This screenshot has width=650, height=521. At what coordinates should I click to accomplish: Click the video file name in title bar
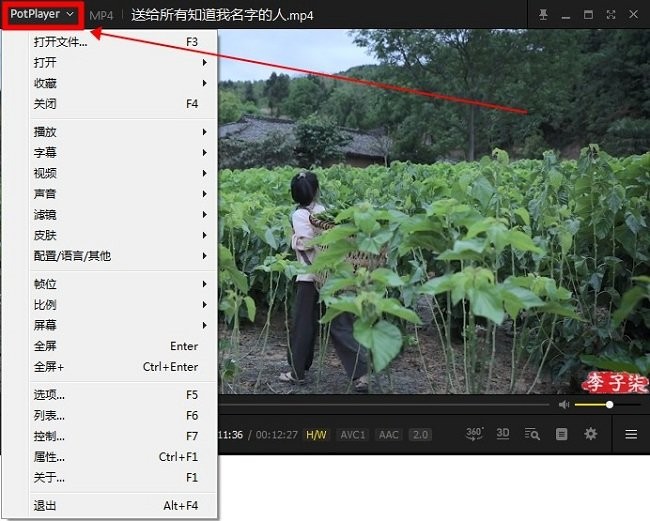[x=222, y=15]
